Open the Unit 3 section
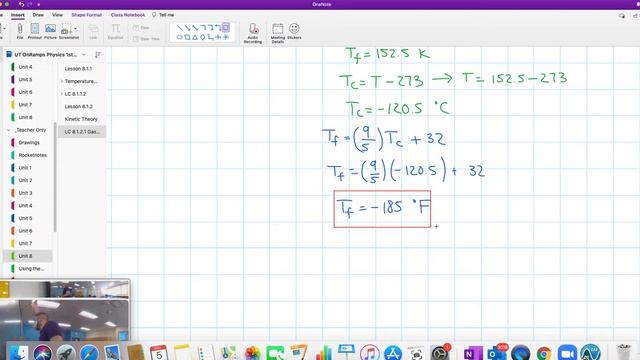 tap(25, 193)
